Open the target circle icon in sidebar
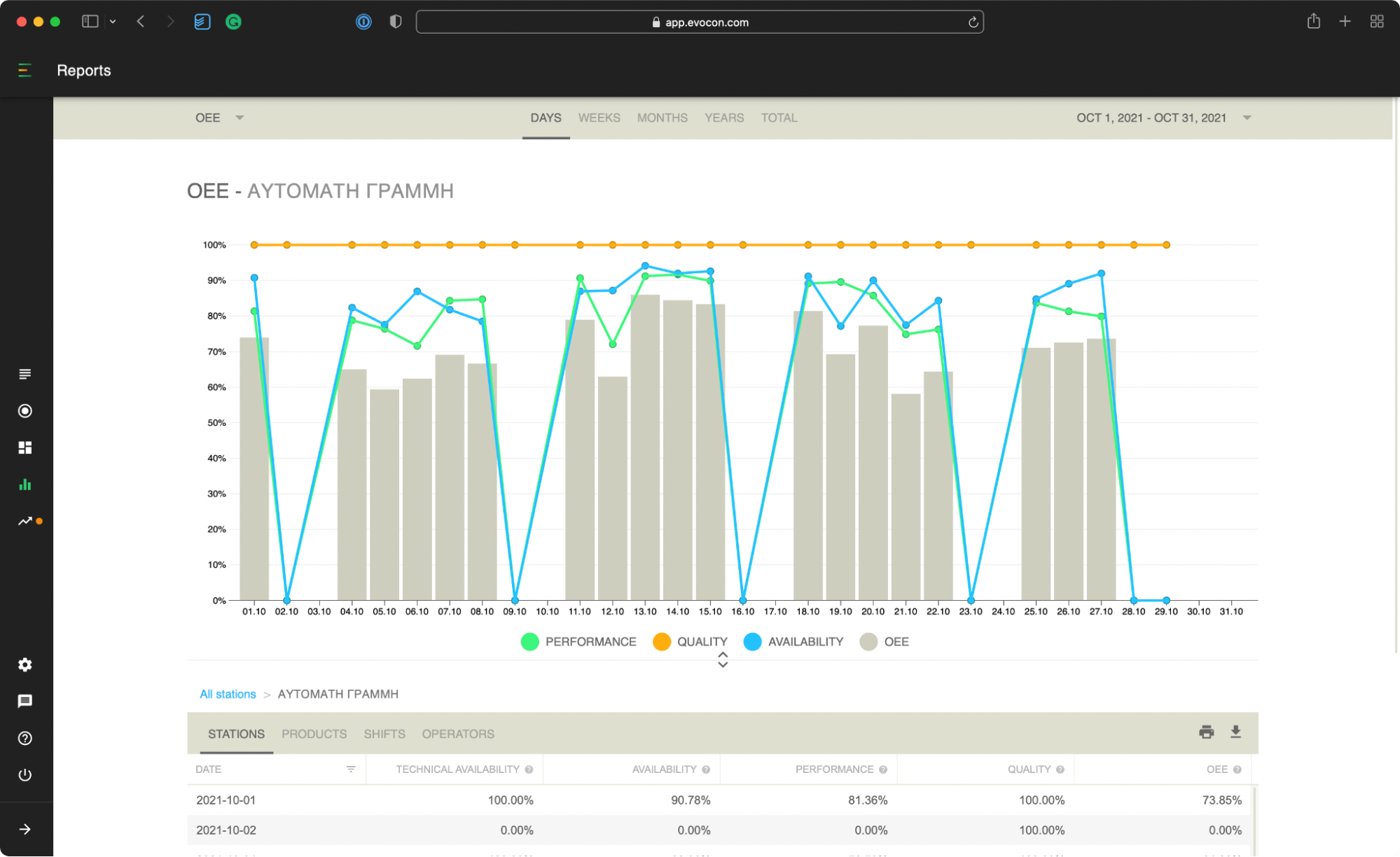Image resolution: width=1400 pixels, height=857 pixels. tap(25, 411)
